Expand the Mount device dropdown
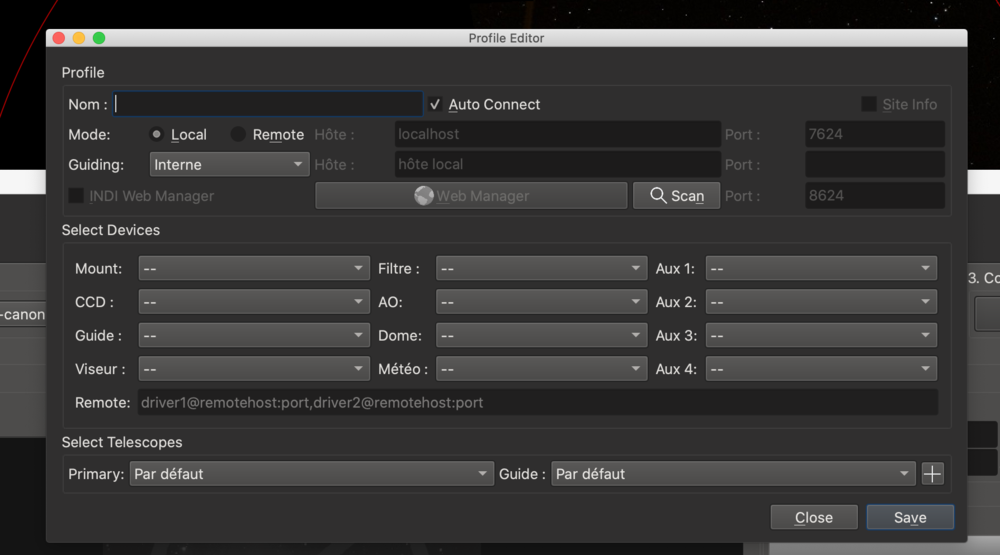This screenshot has width=1000, height=555. pyautogui.click(x=254, y=269)
